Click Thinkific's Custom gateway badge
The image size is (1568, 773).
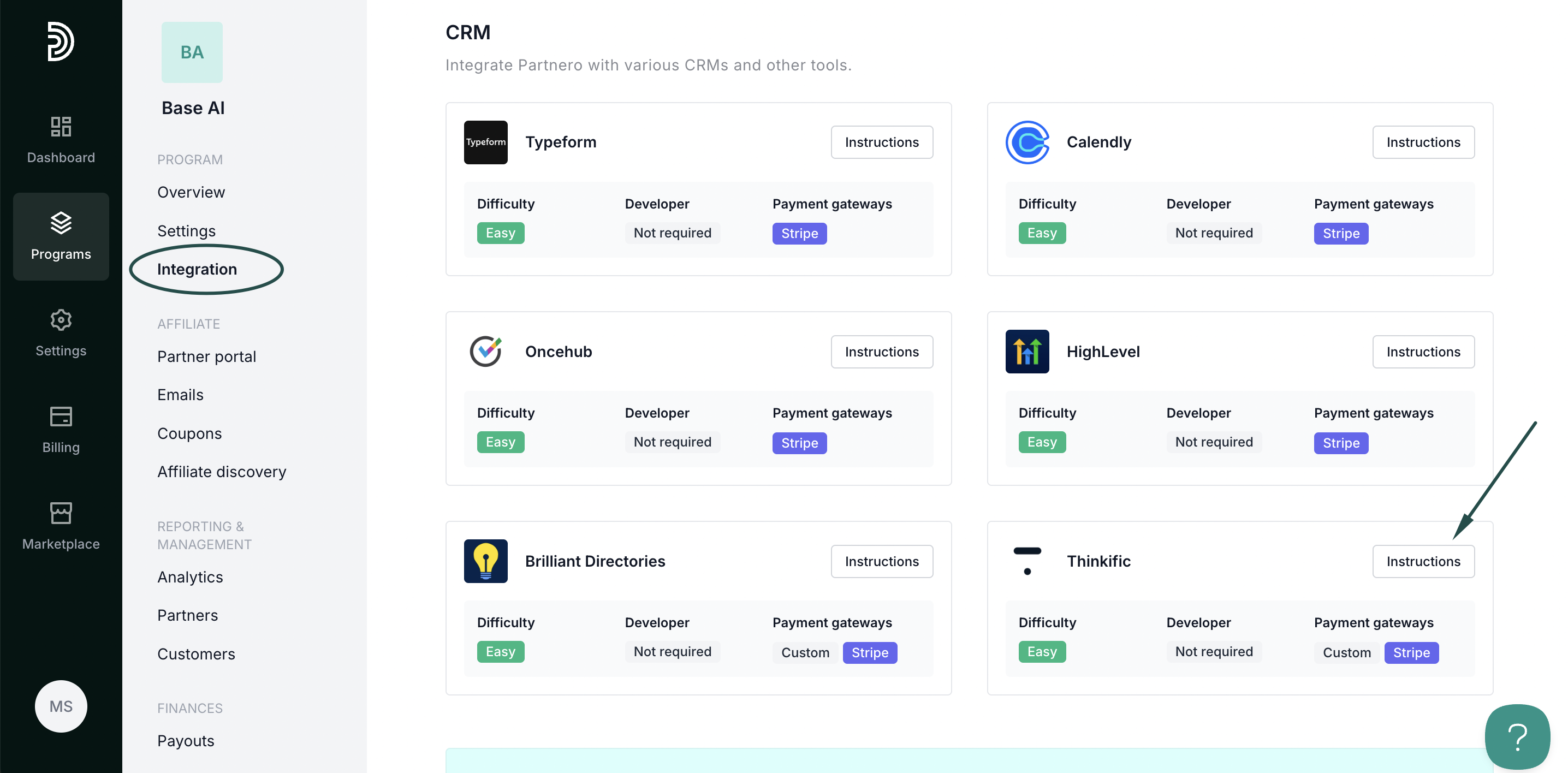click(x=1346, y=652)
